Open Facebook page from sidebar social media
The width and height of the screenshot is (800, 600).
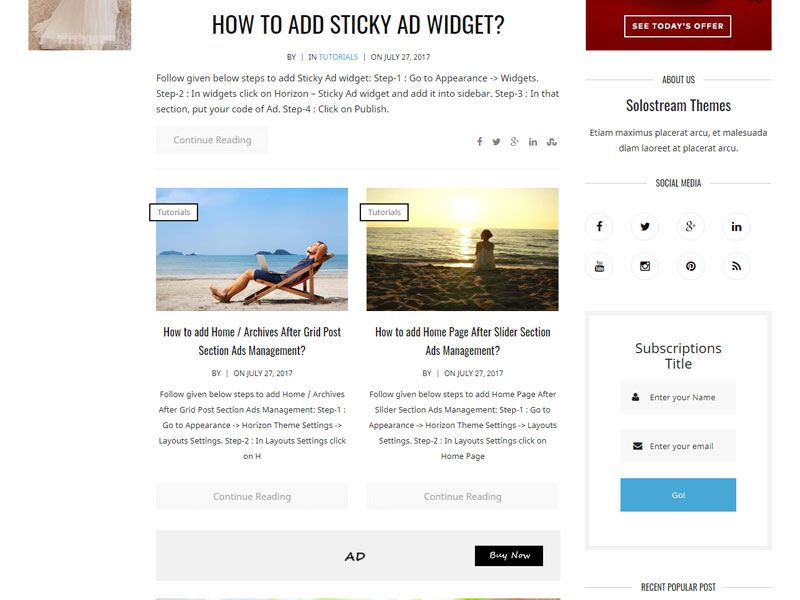[x=599, y=227]
